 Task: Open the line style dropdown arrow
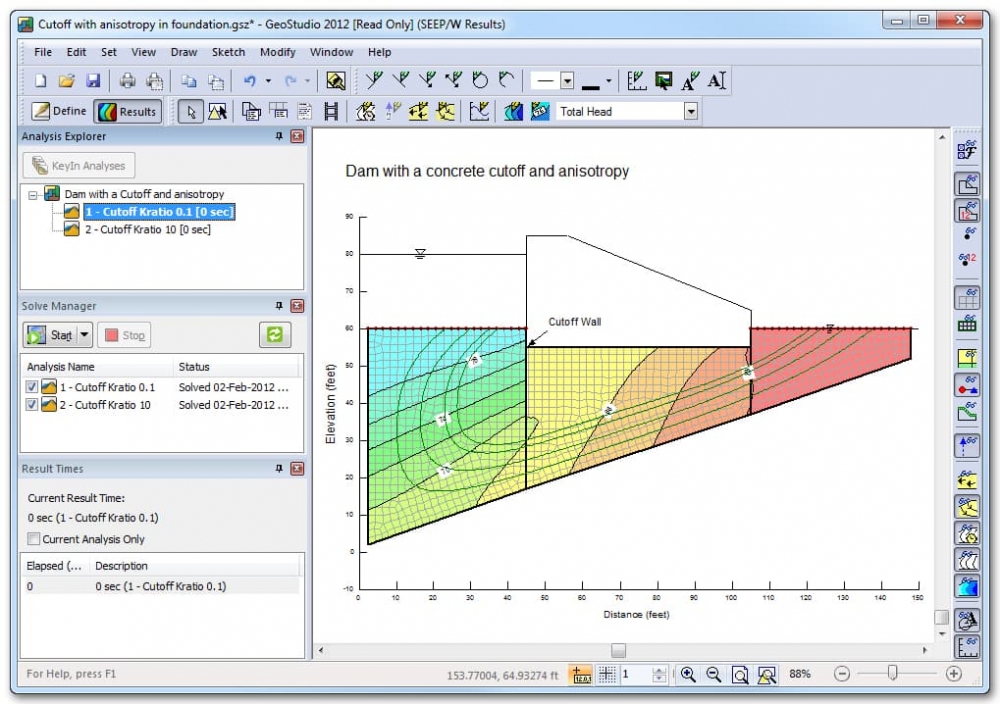coord(567,81)
